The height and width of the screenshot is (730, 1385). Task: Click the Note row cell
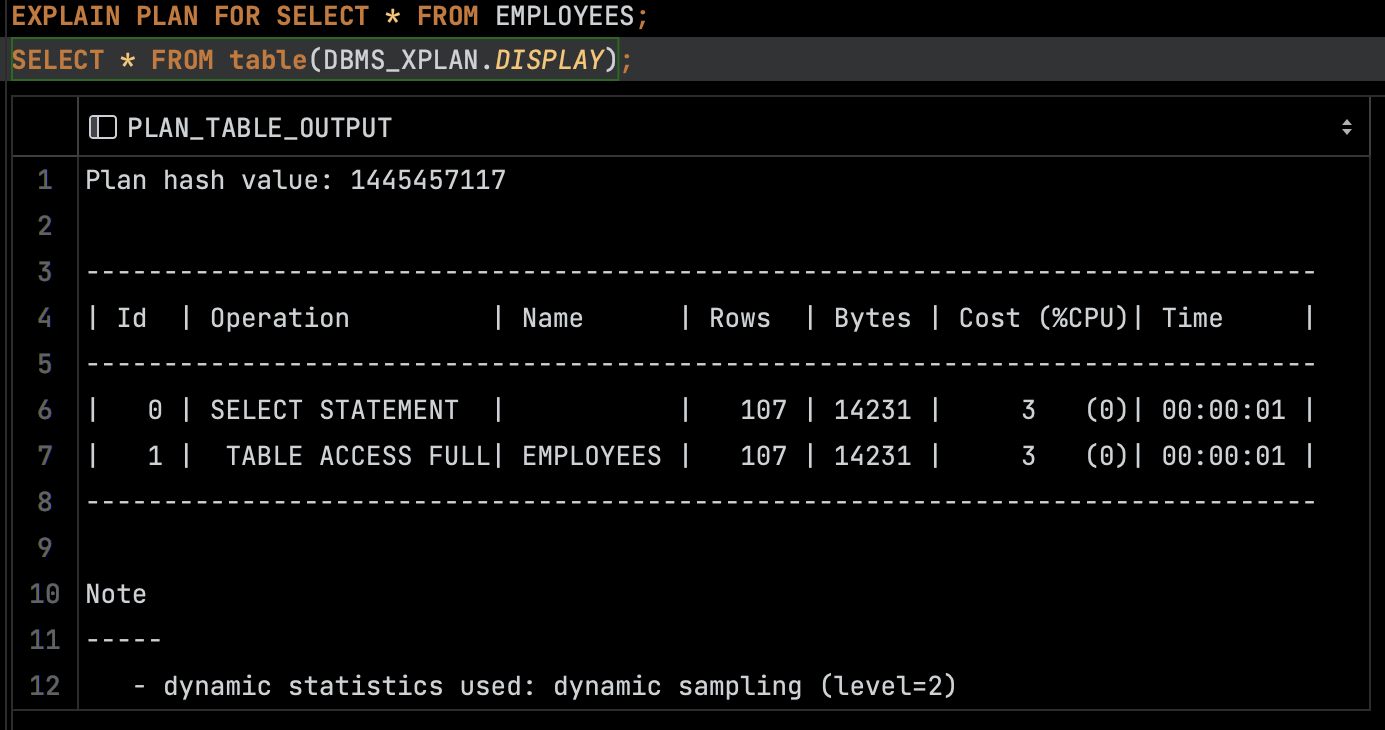point(723,594)
